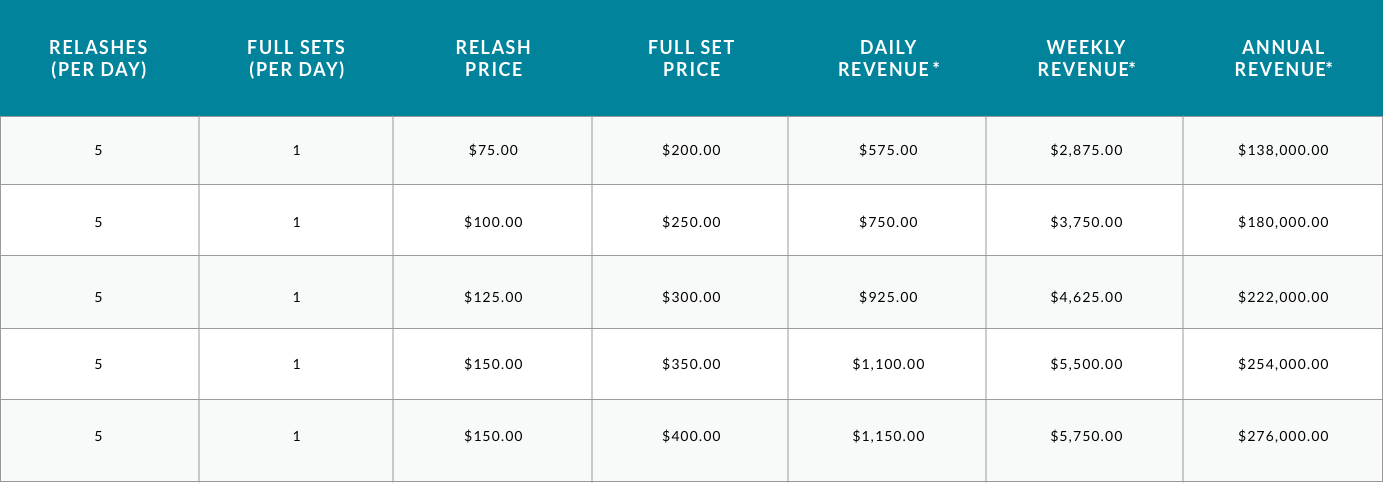1383x483 pixels.
Task: Click the Relashes (Per Day) column header
Action: [98, 58]
